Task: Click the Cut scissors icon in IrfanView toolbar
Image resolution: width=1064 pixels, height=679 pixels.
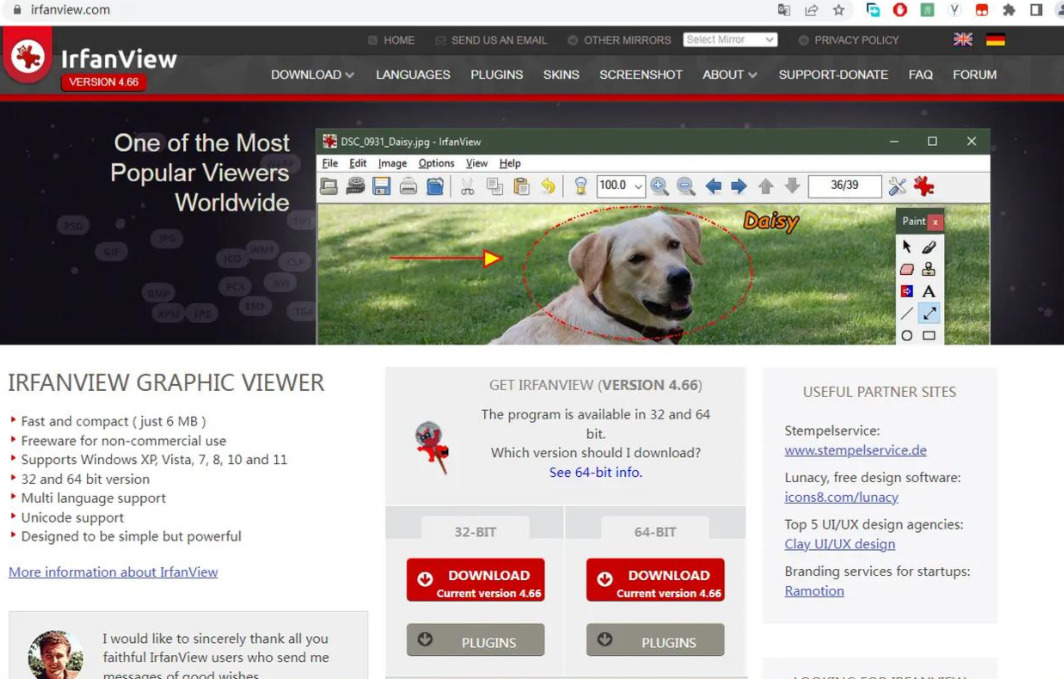Action: tap(468, 186)
